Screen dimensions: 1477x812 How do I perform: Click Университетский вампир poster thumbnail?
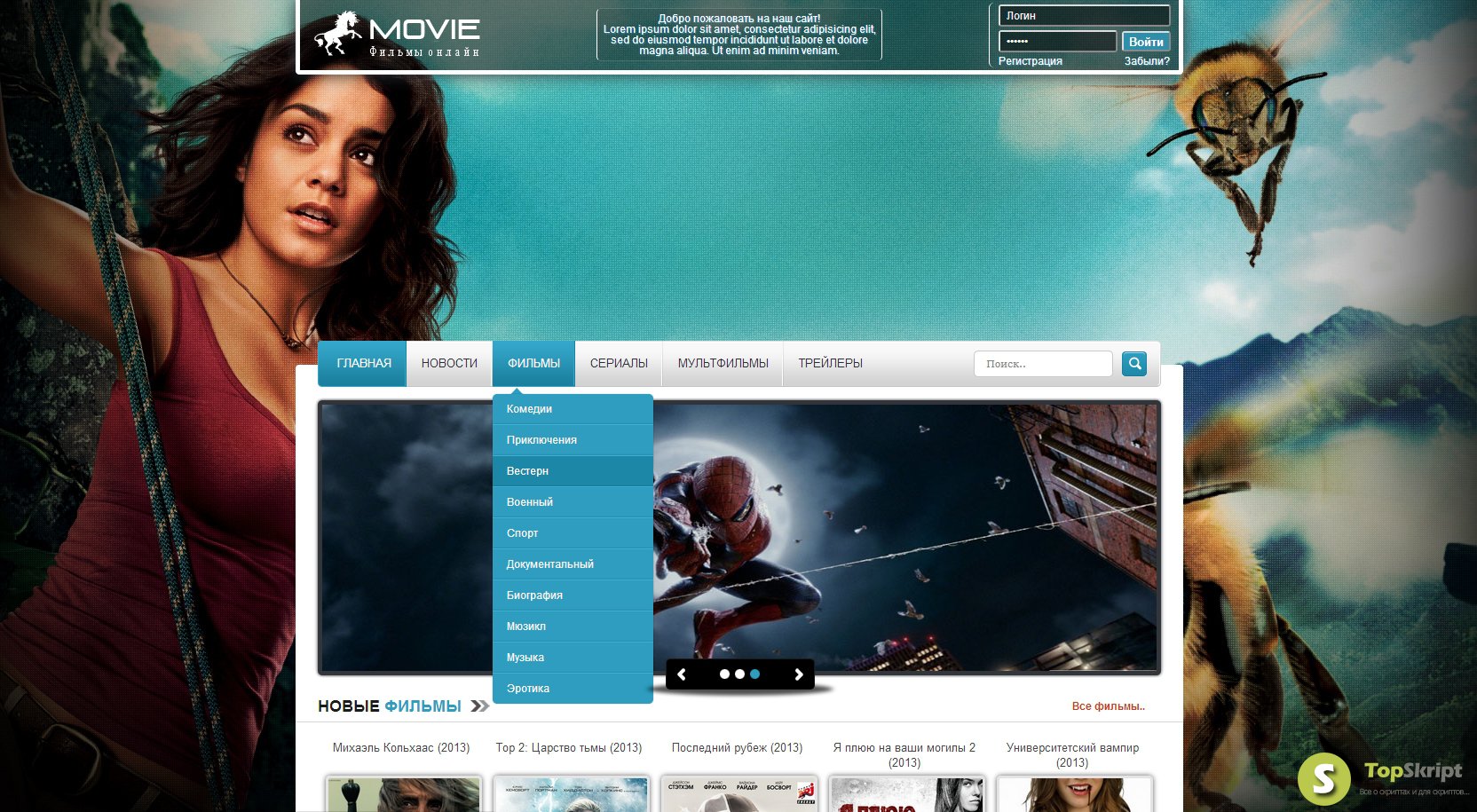[x=1075, y=794]
